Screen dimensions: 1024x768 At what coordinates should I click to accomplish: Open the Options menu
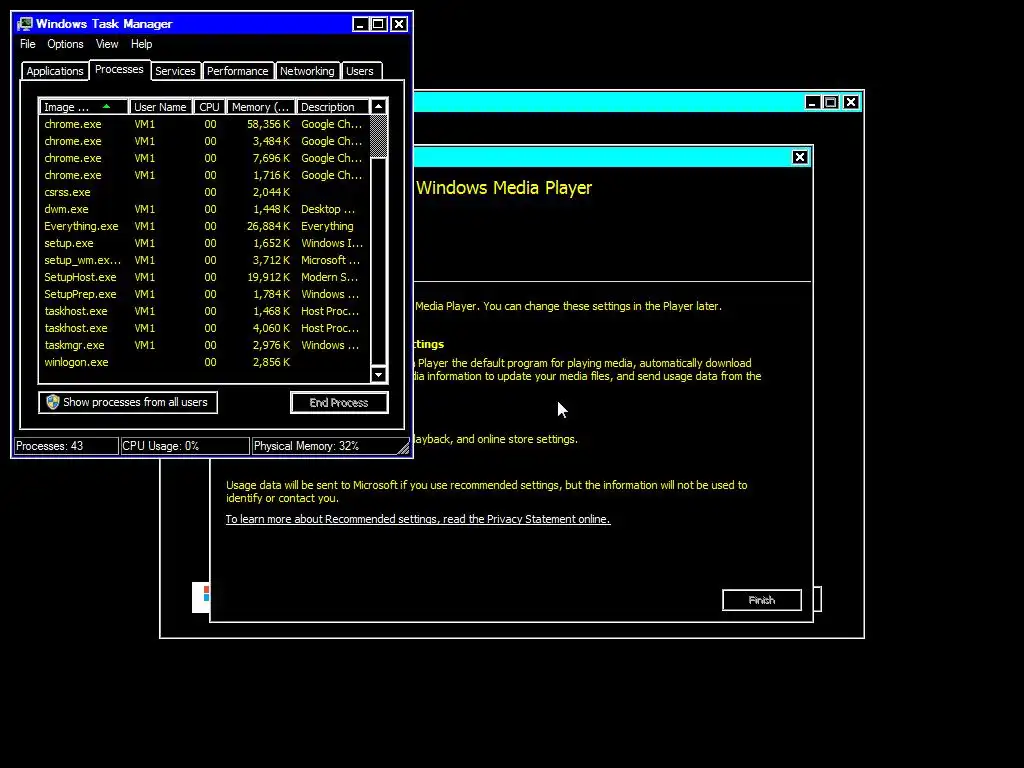[65, 44]
